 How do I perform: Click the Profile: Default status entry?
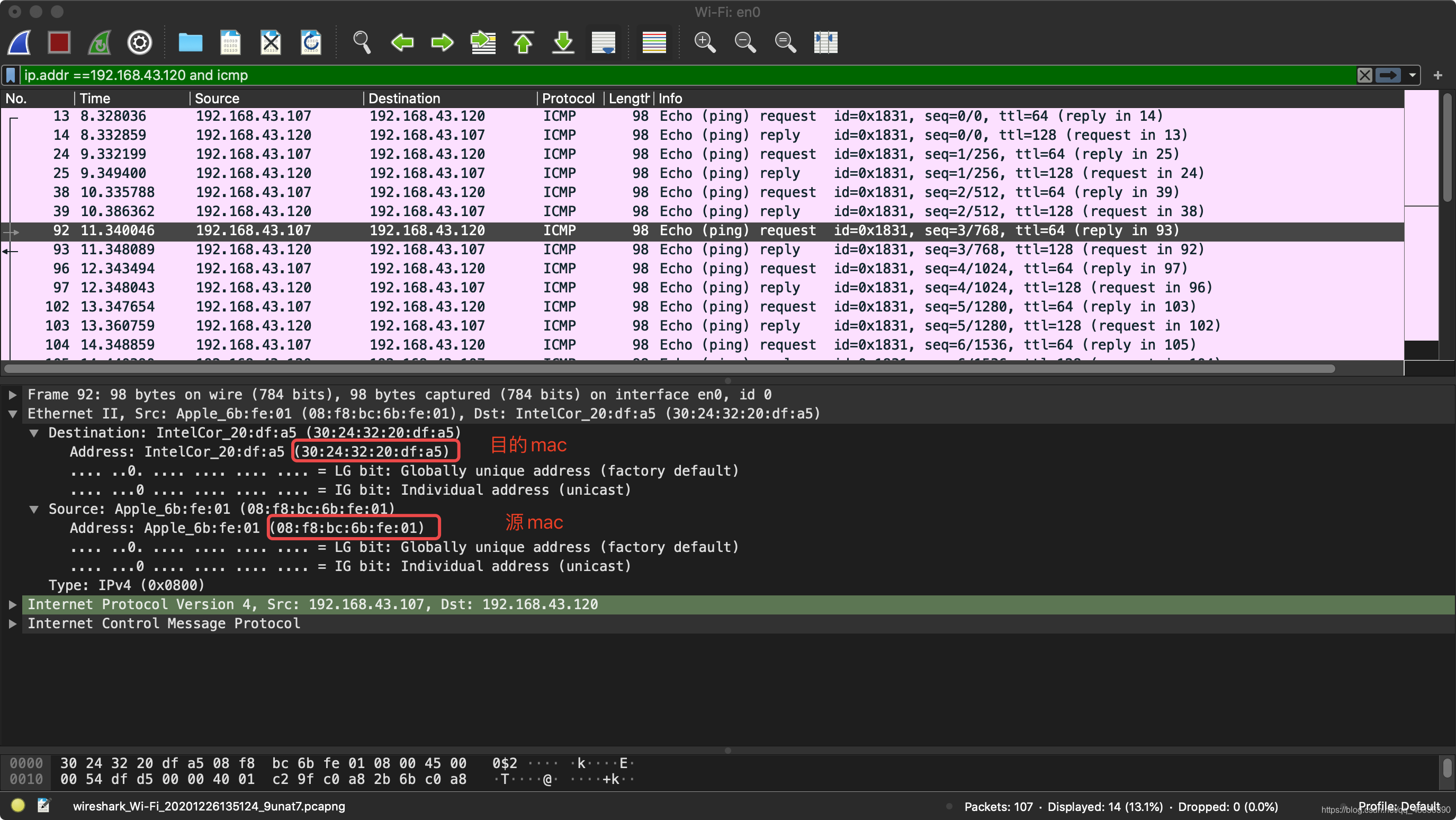pyautogui.click(x=1398, y=806)
